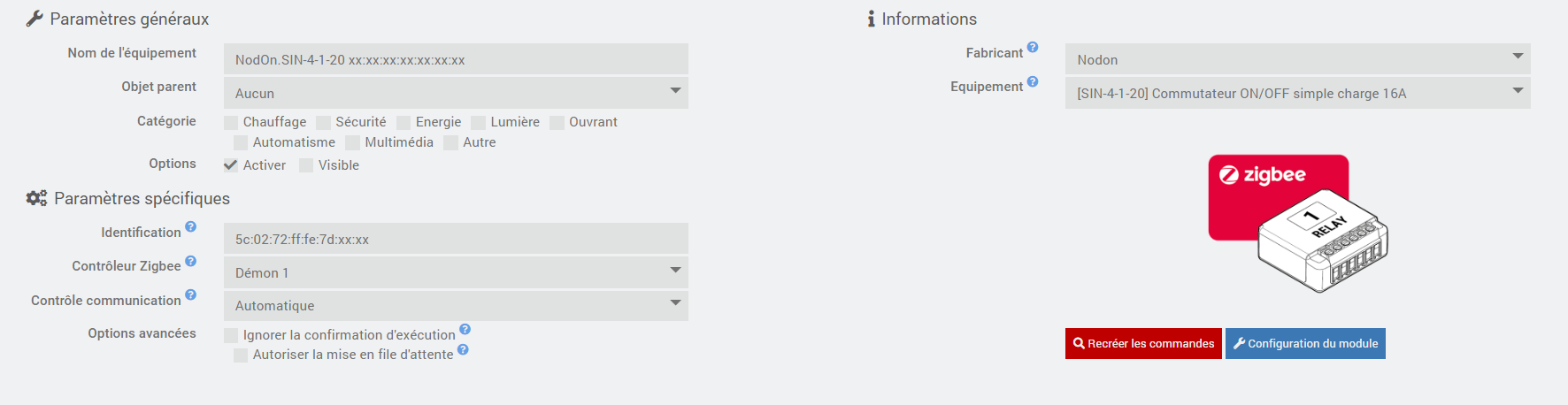Open the Objet parent dropdown
The image size is (1568, 405).
pyautogui.click(x=456, y=93)
